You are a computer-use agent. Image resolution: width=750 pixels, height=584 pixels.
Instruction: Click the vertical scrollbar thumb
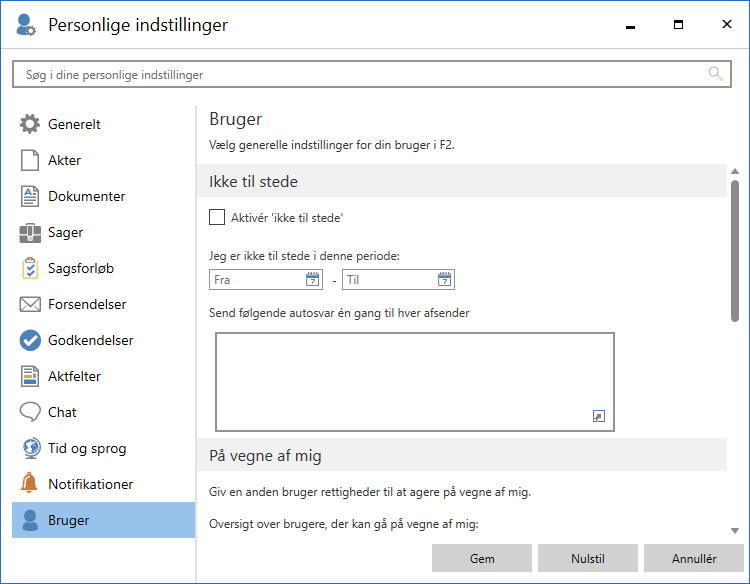pos(735,251)
